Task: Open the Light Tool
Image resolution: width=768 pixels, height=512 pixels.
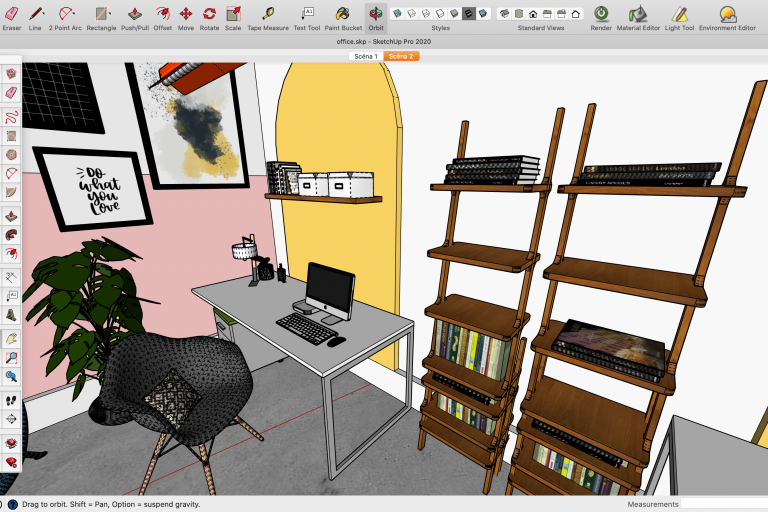Action: click(680, 14)
